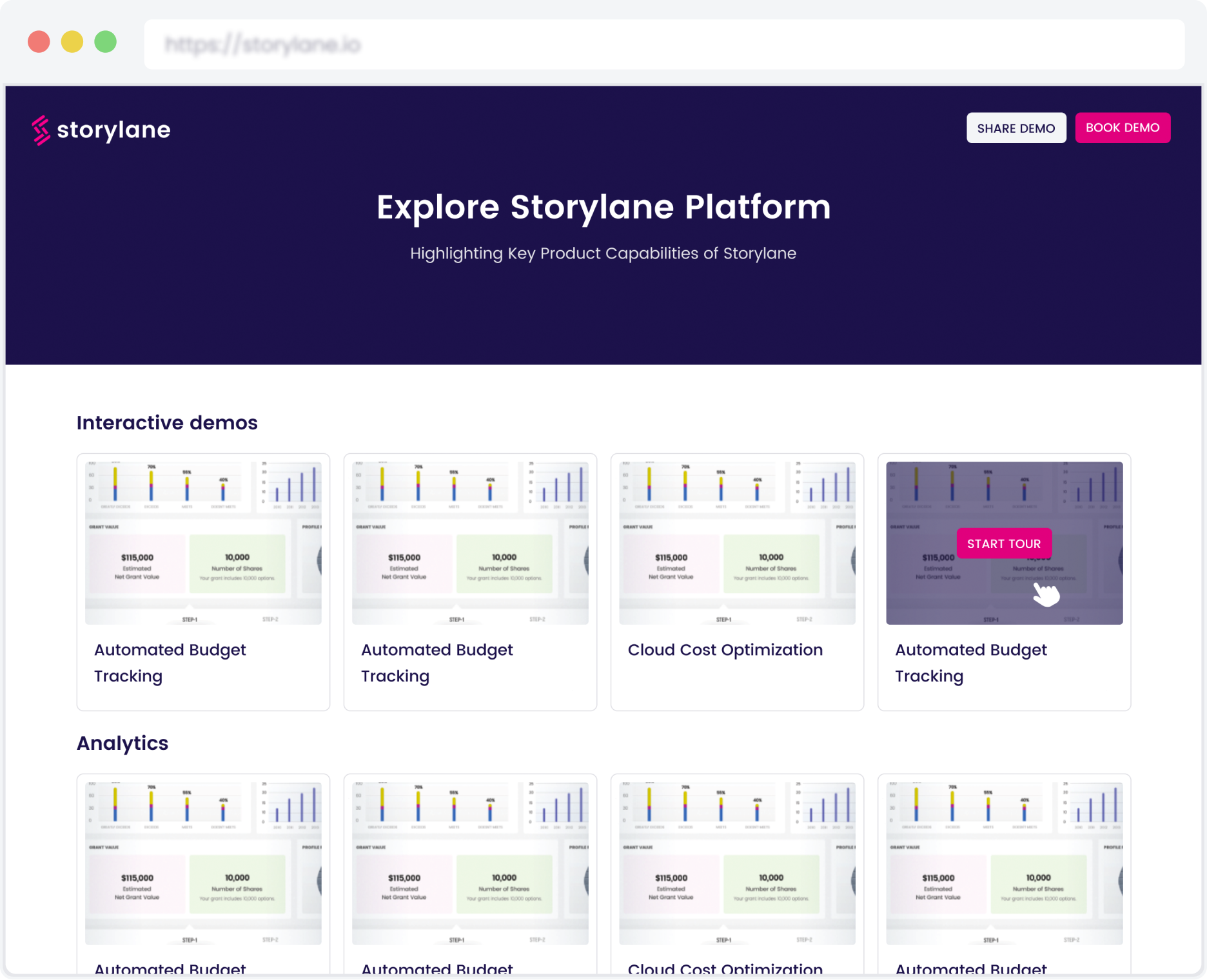Click first Automated Budget Tracking title in Interactive demos
This screenshot has width=1207, height=980.
(x=170, y=663)
